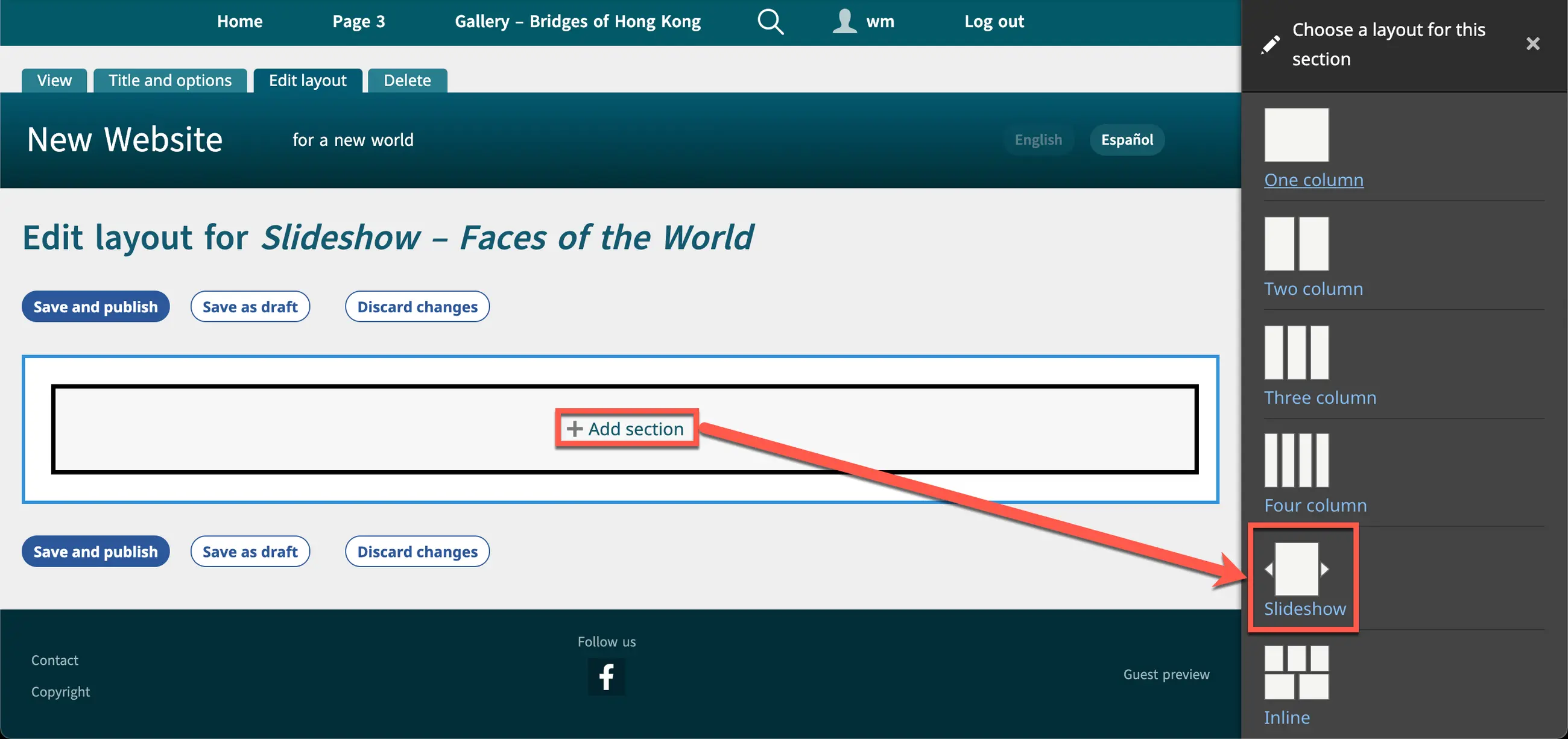
Task: Open the Delete tab
Action: coord(406,80)
